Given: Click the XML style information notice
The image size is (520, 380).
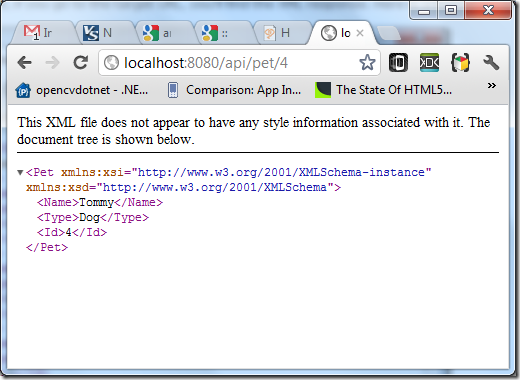Looking at the screenshot, I should pos(253,131).
